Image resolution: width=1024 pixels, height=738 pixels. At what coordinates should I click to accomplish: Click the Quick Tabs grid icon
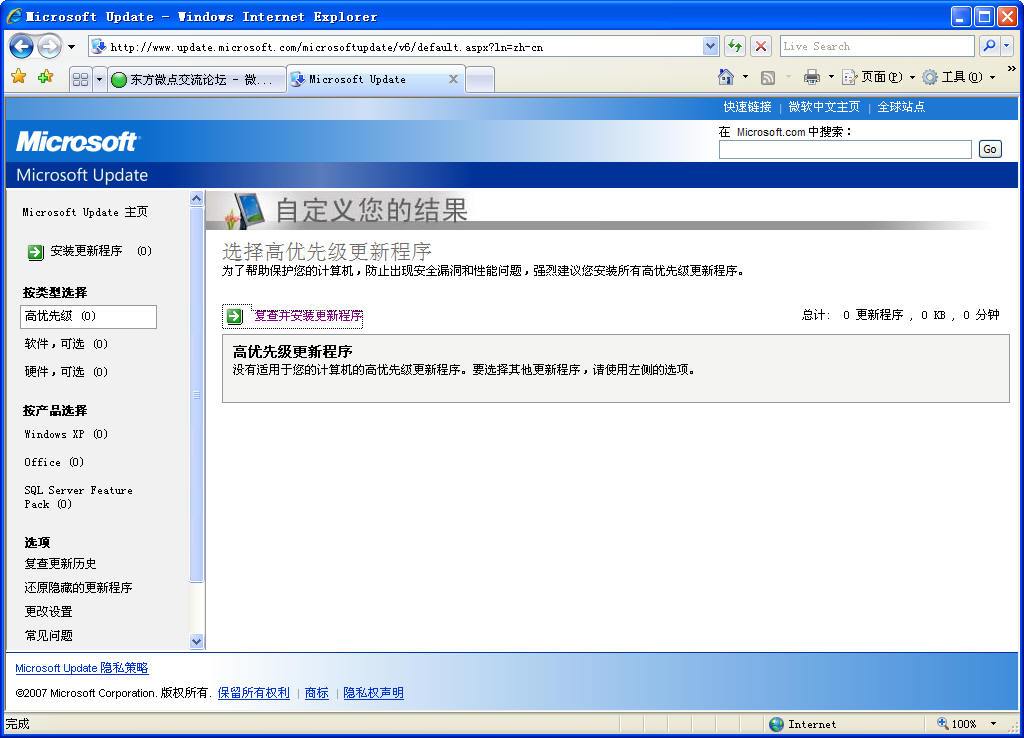[80, 80]
